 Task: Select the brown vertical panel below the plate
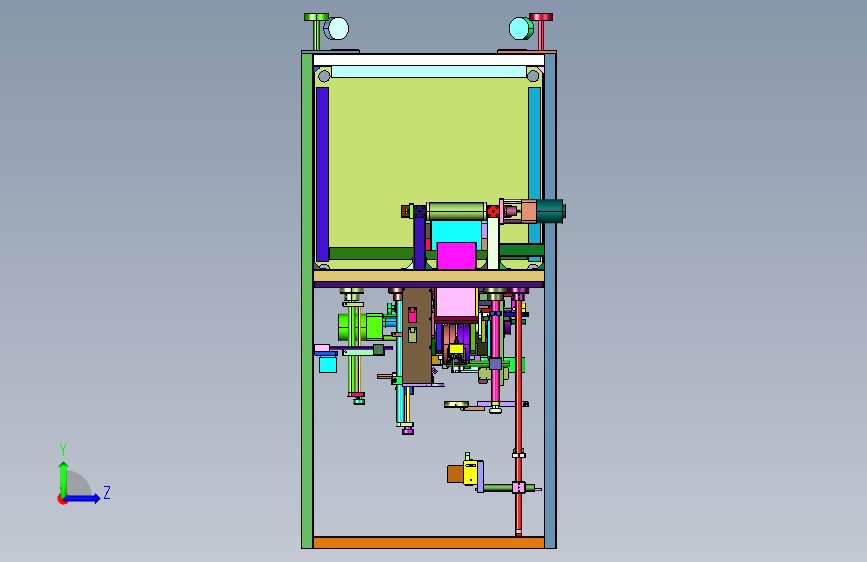[417, 336]
